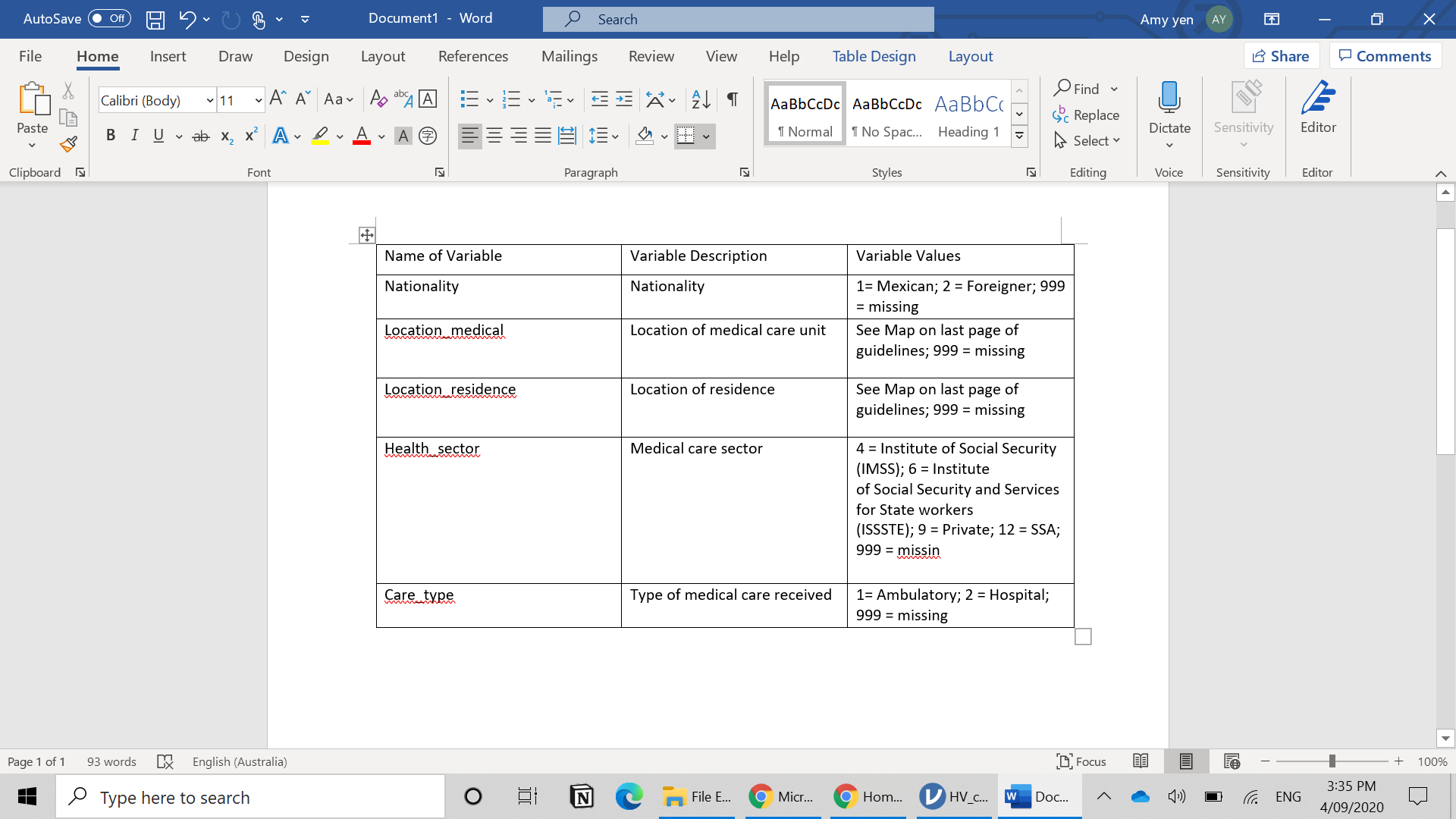Image resolution: width=1456 pixels, height=819 pixels.
Task: Open the Numbering list dropdown arrow
Action: (x=532, y=100)
